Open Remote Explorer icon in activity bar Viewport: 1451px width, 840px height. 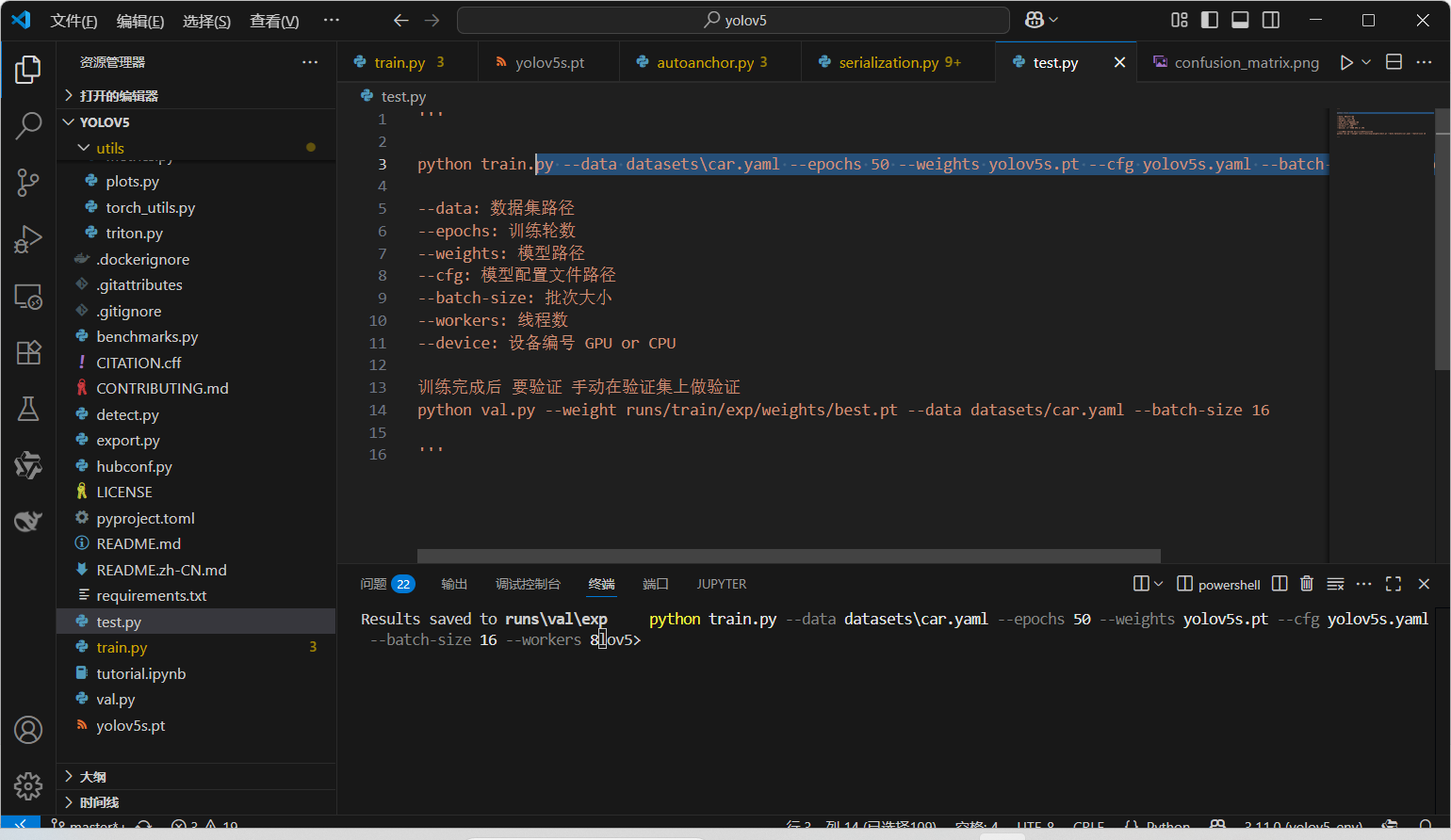pos(28,297)
